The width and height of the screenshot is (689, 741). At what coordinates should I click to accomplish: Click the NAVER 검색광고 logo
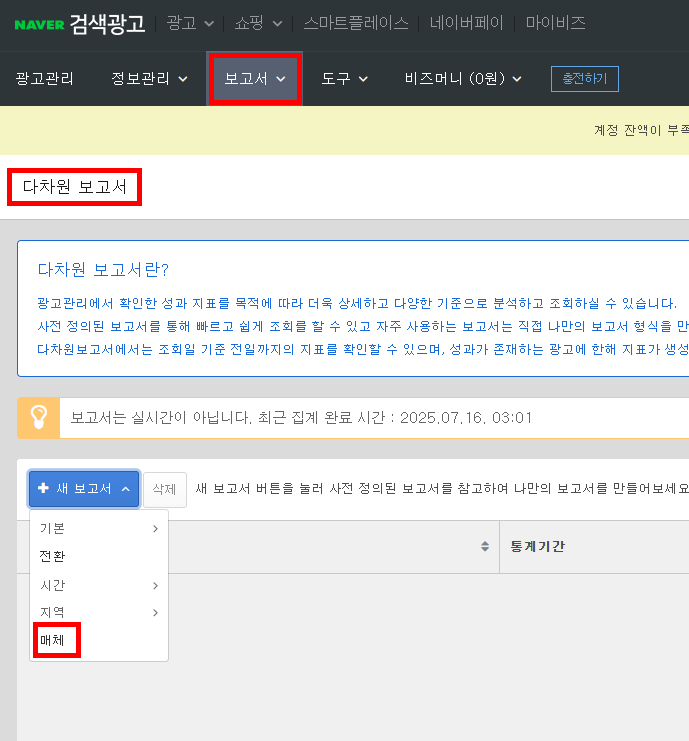tap(79, 24)
